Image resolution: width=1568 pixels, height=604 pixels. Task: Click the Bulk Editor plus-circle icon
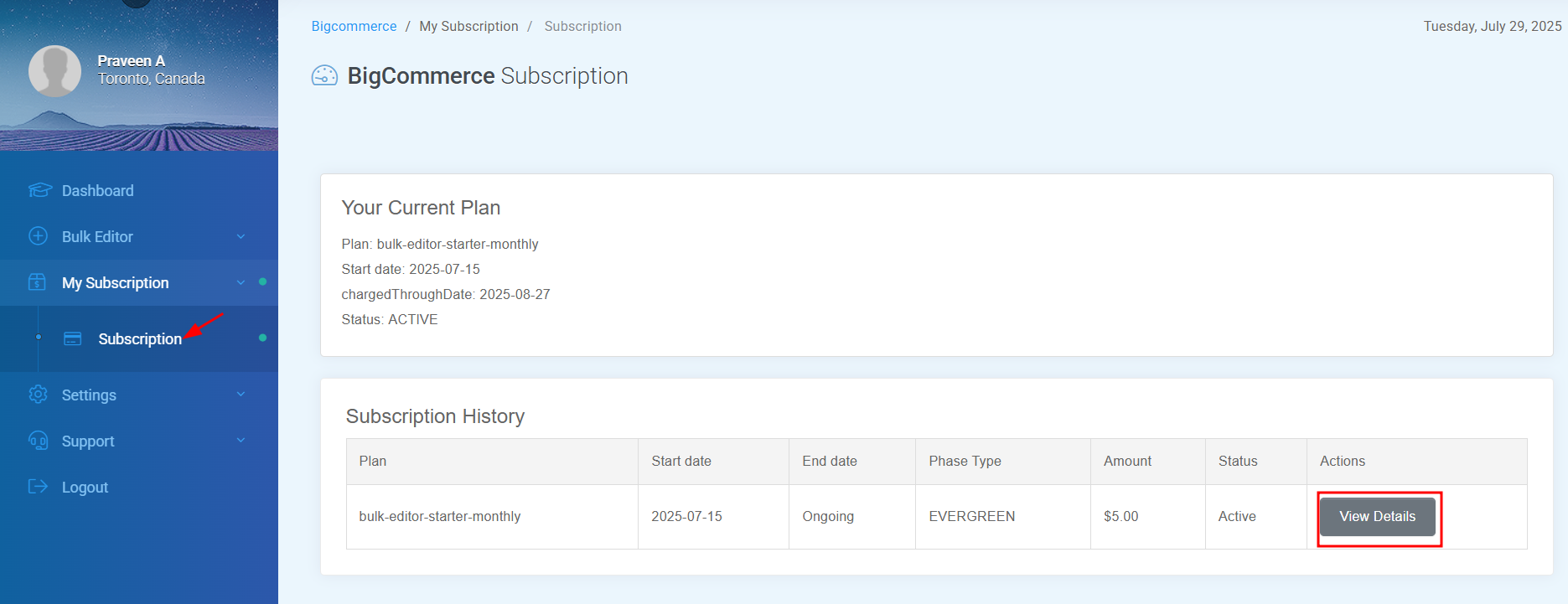(38, 236)
